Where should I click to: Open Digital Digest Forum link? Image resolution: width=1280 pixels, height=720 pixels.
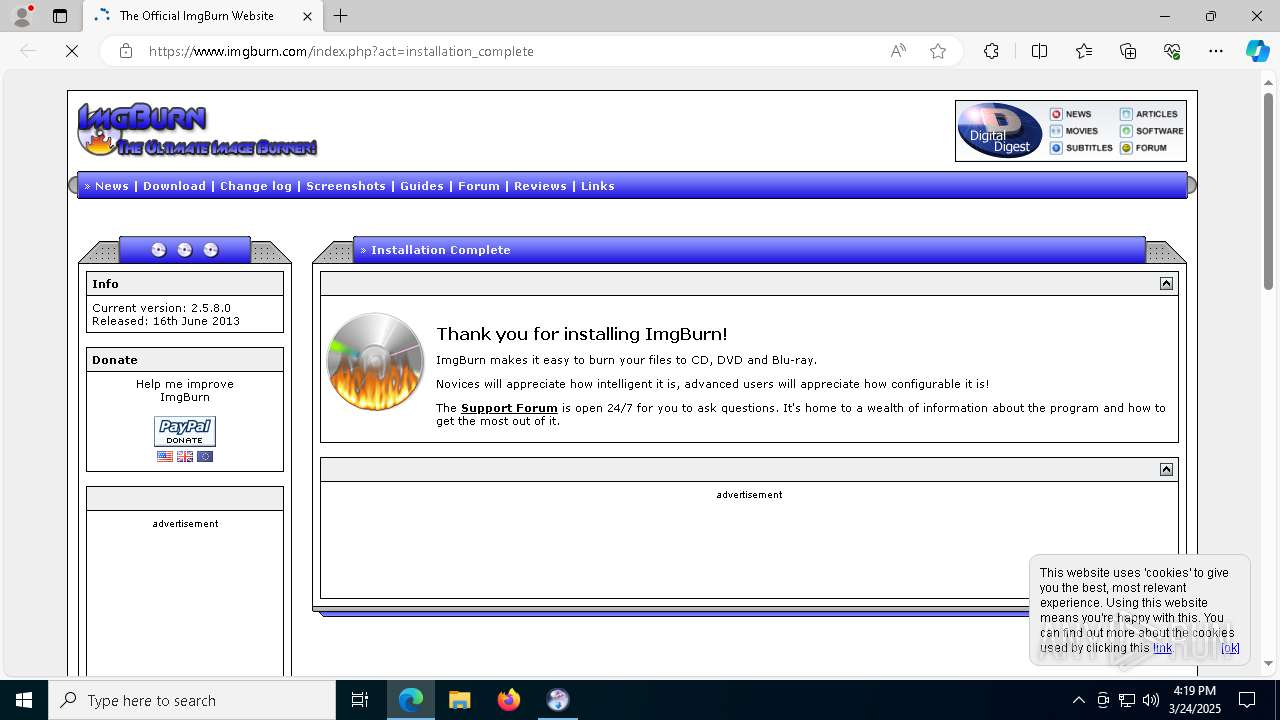(x=1143, y=148)
